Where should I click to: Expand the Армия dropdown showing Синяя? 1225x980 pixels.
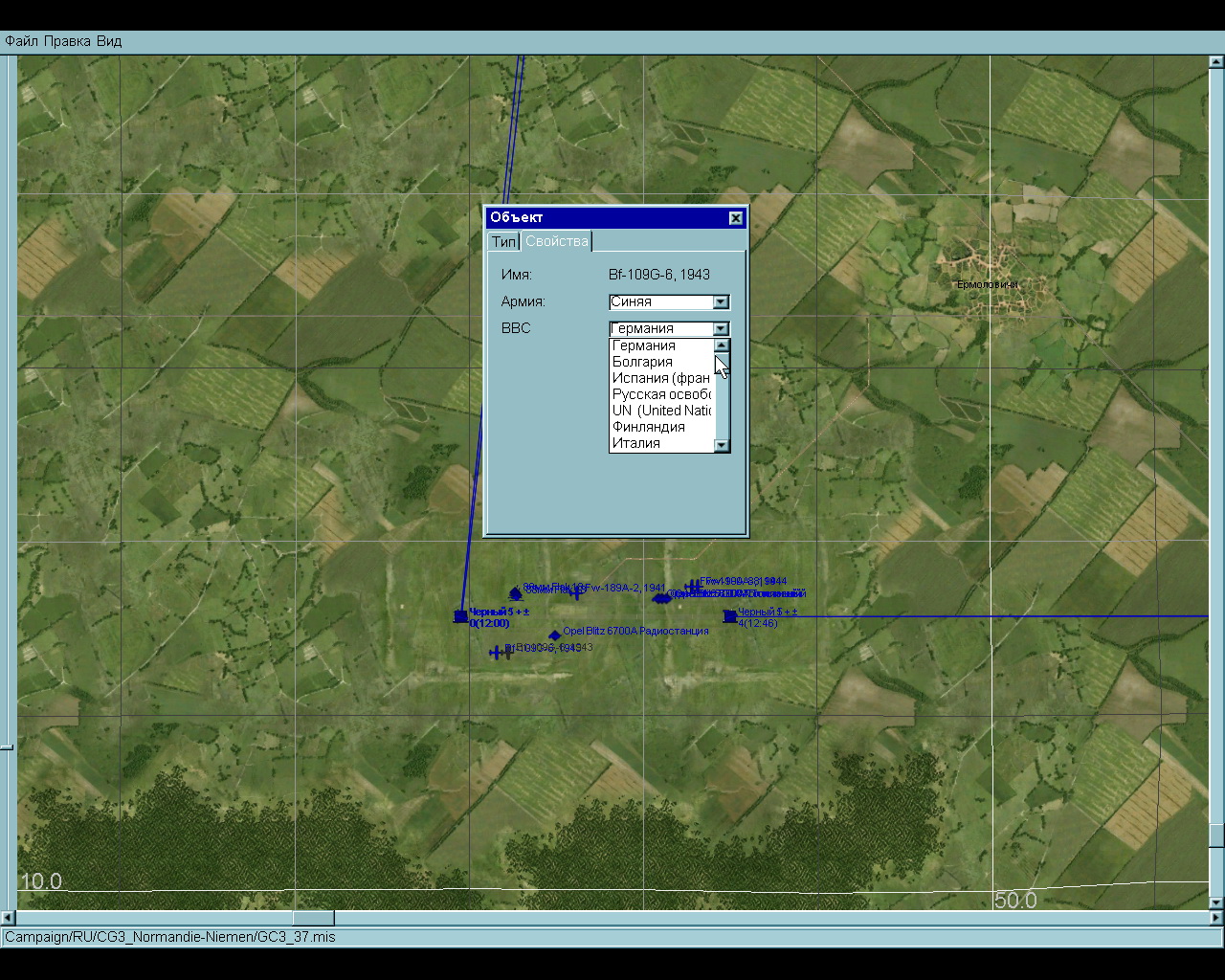(x=721, y=302)
